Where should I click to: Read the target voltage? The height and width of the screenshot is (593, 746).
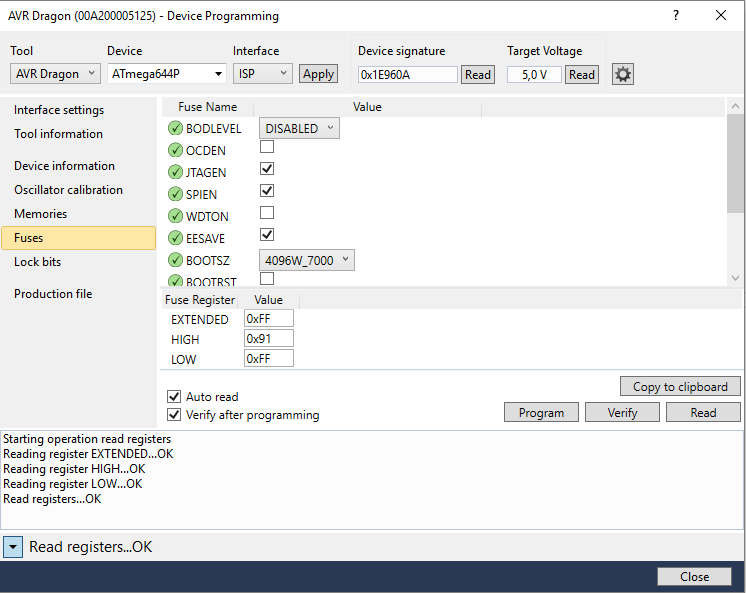(581, 74)
